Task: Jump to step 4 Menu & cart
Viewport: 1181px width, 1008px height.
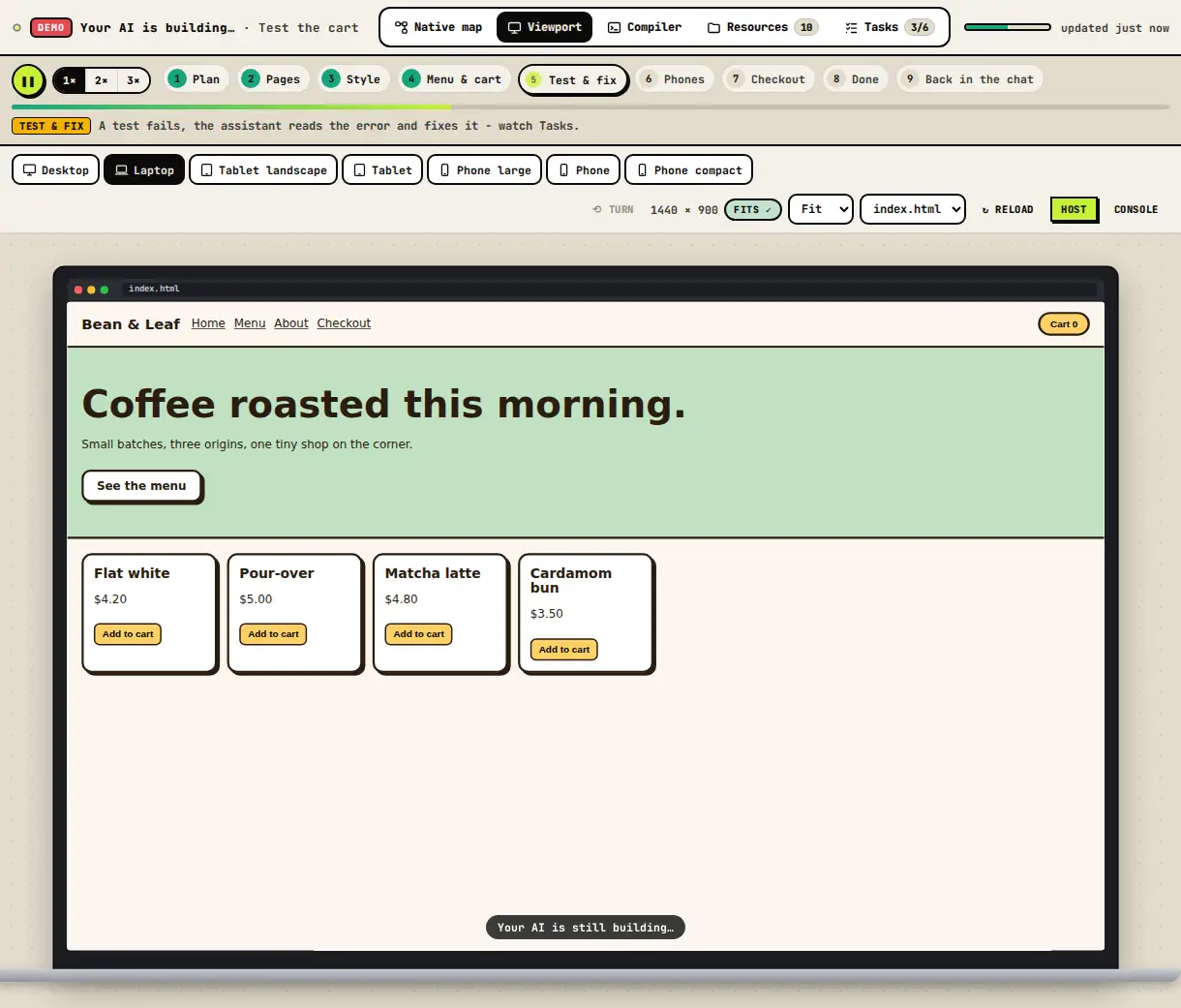Action: (x=454, y=79)
